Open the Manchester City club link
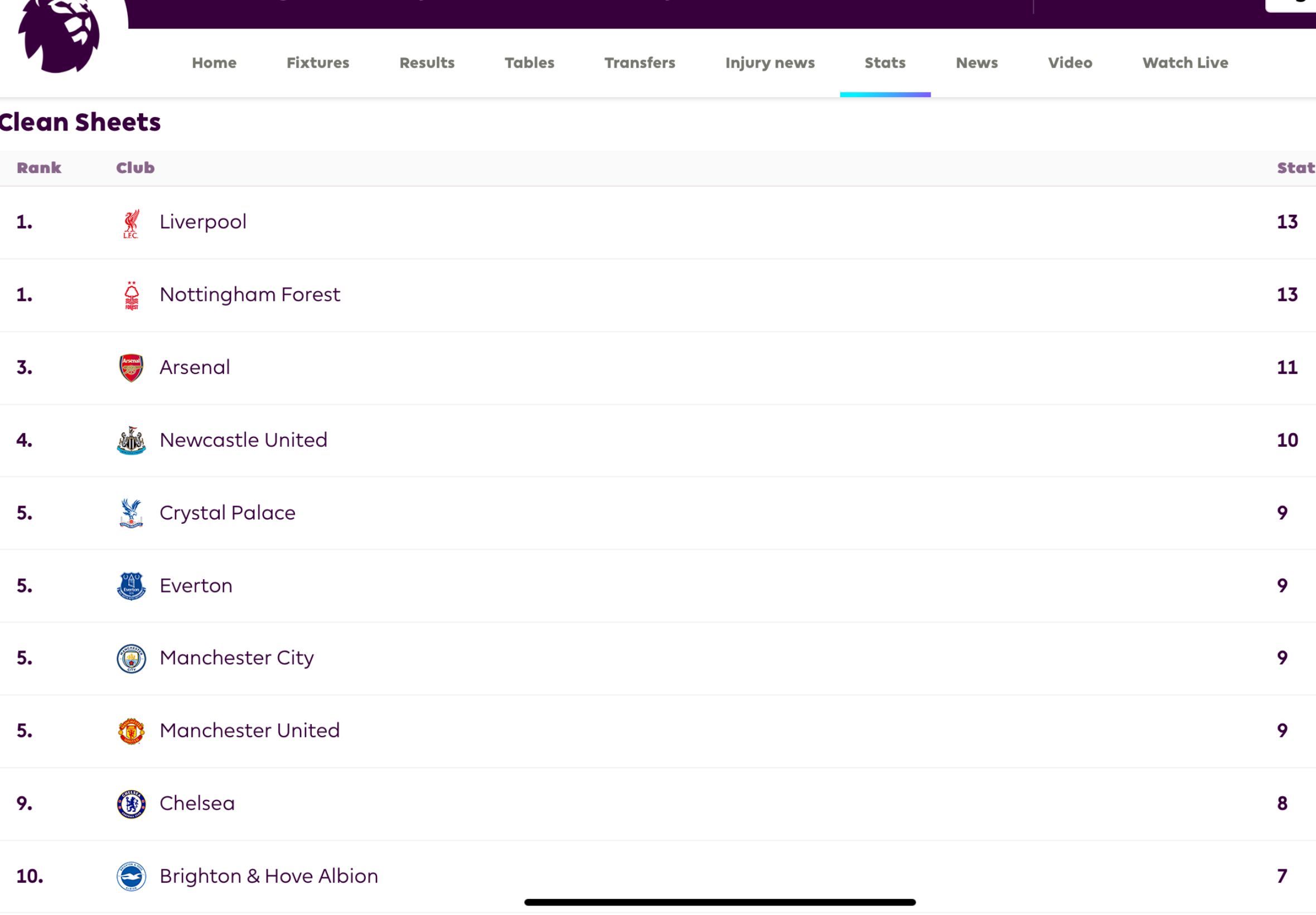The image size is (1316, 915). click(236, 658)
